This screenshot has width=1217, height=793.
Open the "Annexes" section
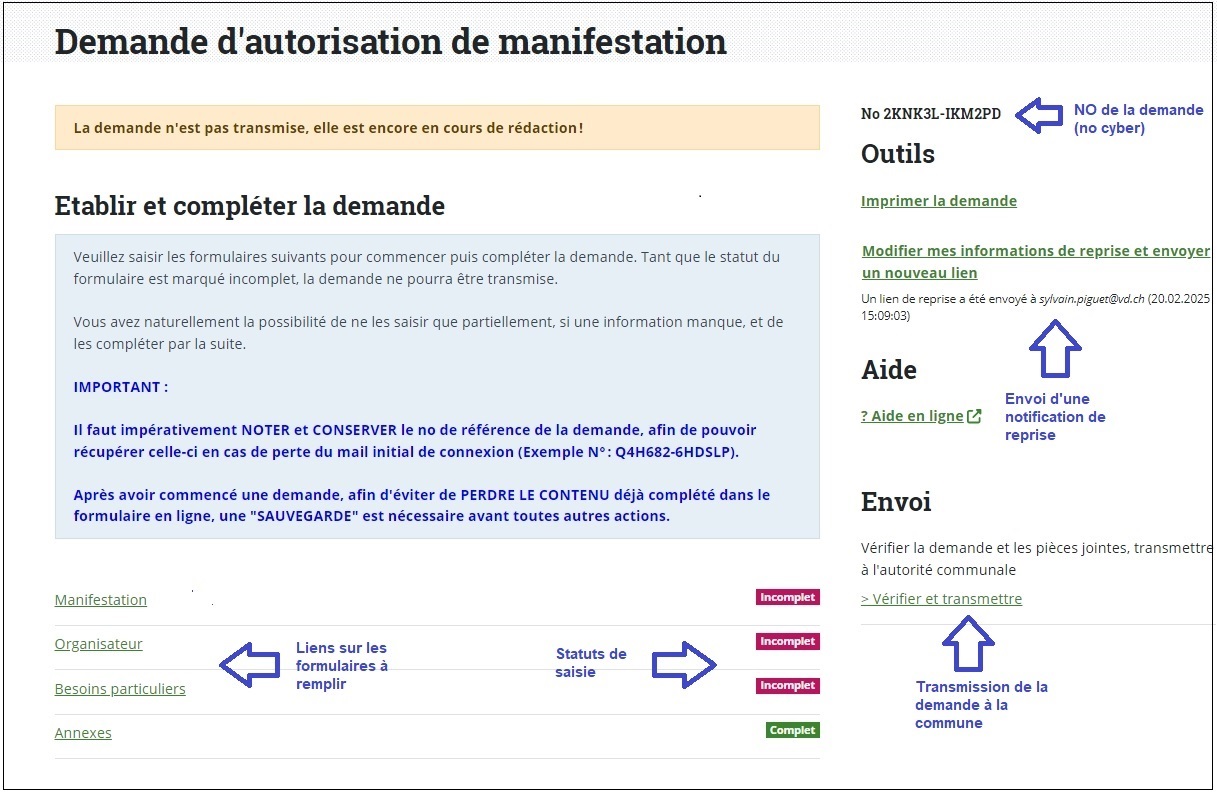coord(82,732)
